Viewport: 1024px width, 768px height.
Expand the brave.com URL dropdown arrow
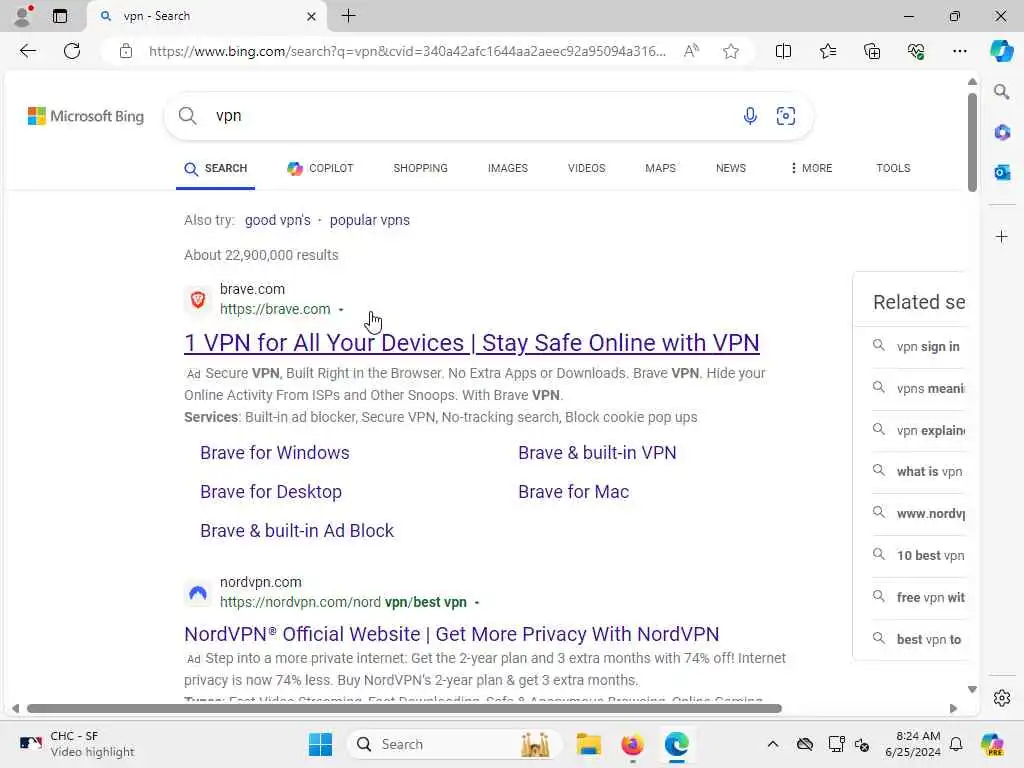coord(341,310)
